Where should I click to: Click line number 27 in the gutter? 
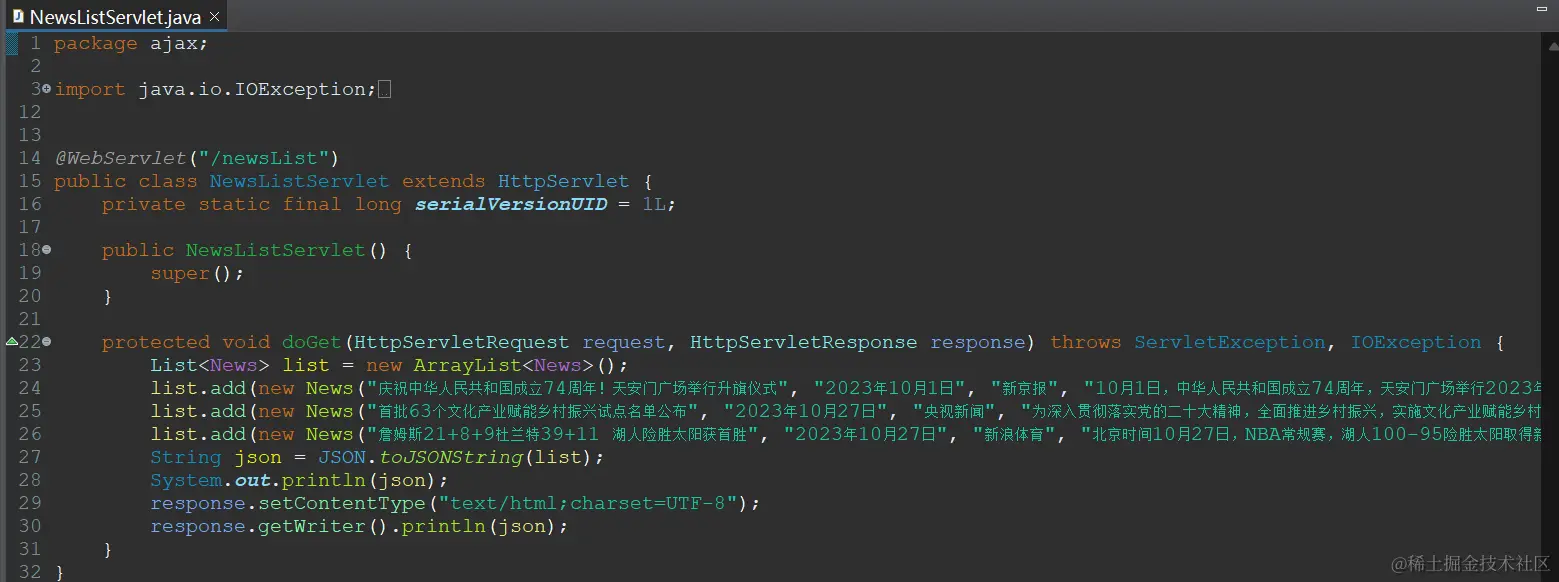[30, 457]
